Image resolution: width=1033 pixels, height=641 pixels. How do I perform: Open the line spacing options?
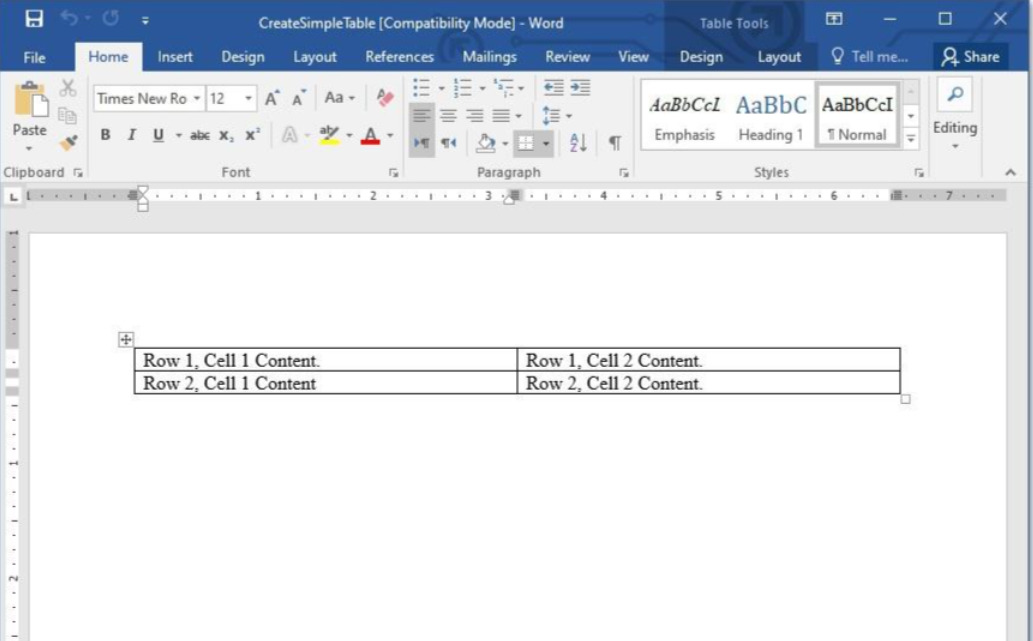[x=557, y=116]
